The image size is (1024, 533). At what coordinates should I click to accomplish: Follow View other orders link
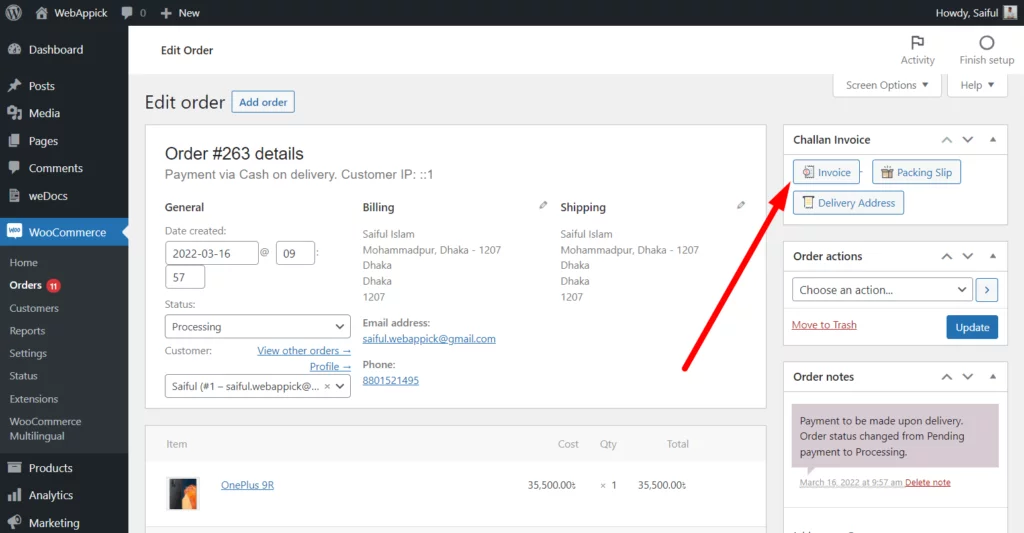point(304,351)
